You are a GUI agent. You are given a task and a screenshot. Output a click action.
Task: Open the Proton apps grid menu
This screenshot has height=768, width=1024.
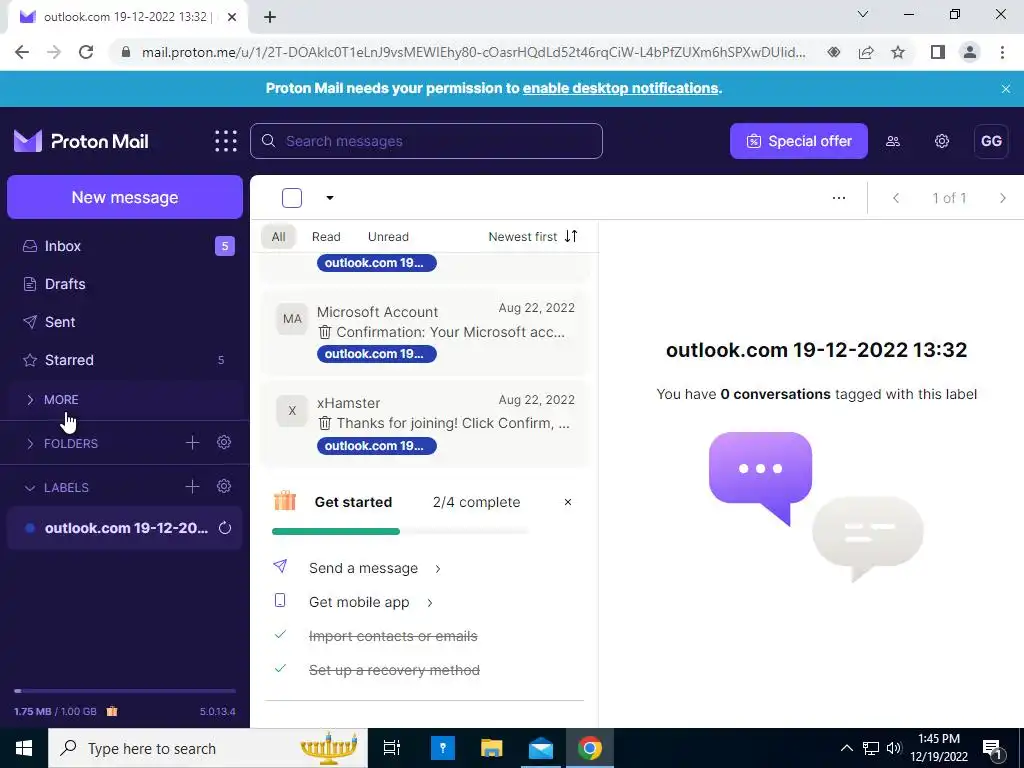(226, 141)
